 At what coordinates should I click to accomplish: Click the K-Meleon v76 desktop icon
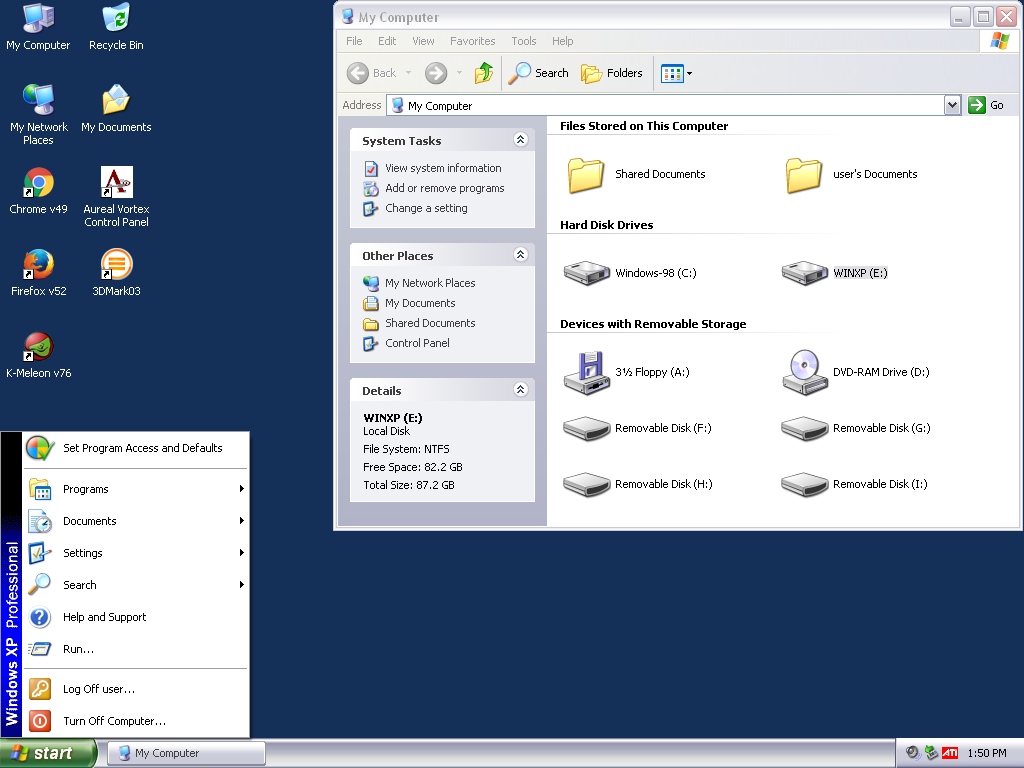pyautogui.click(x=38, y=348)
